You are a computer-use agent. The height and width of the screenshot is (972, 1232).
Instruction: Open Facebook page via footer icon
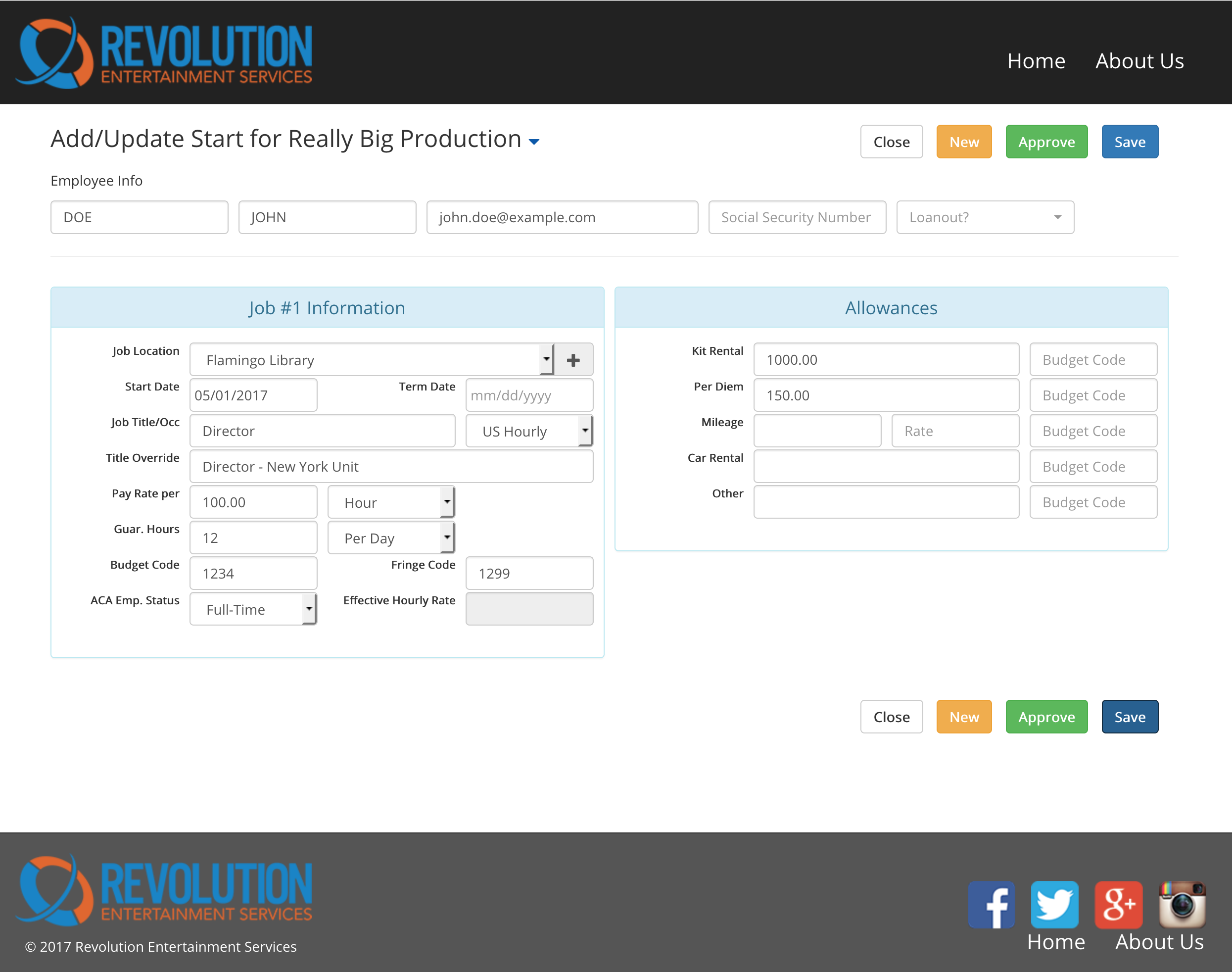point(992,905)
